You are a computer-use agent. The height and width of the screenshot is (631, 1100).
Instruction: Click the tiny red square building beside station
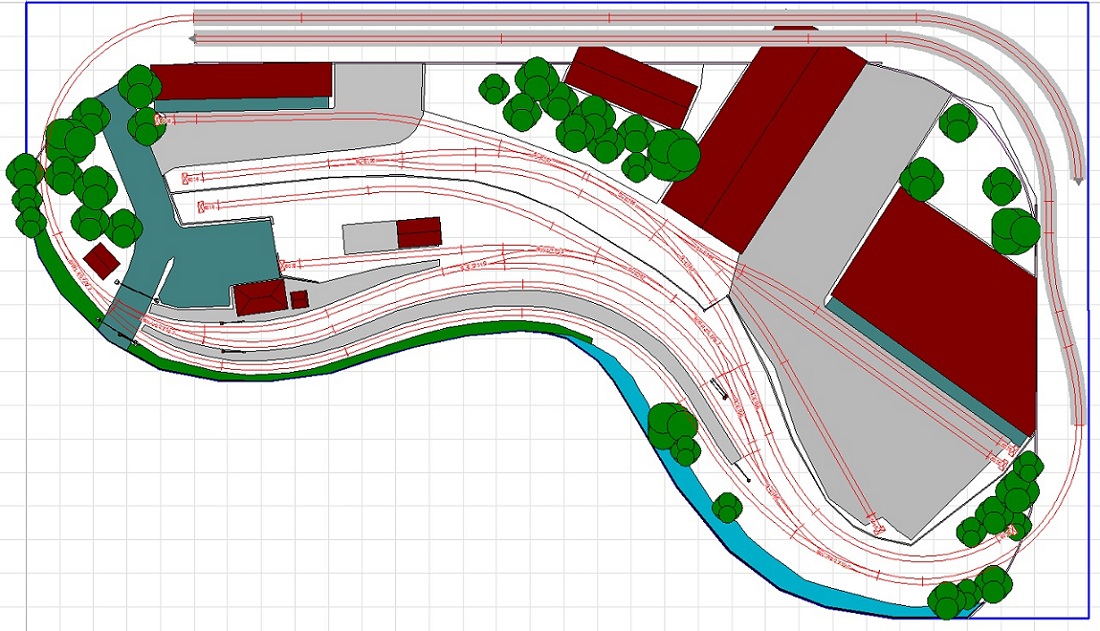tap(299, 299)
